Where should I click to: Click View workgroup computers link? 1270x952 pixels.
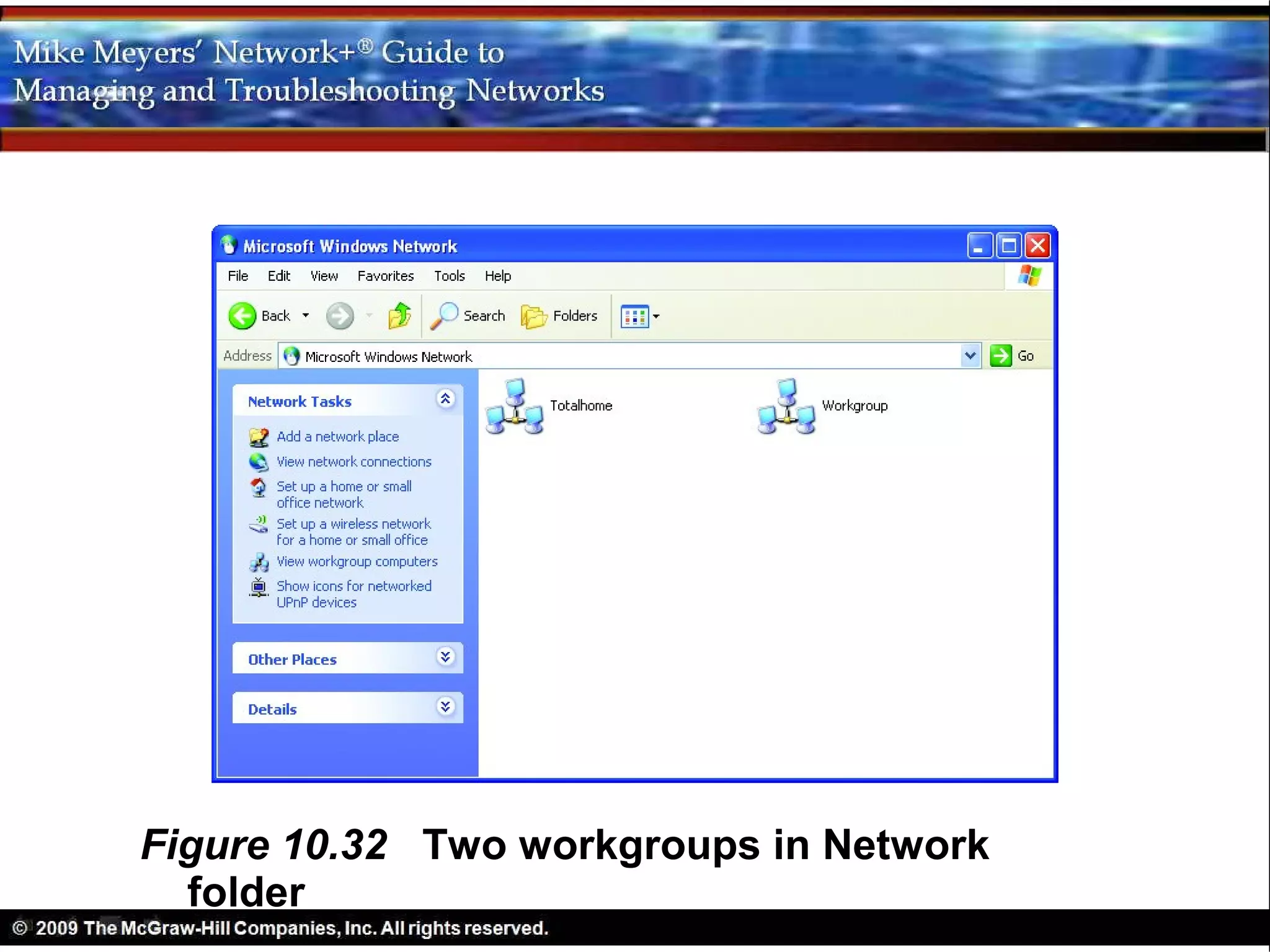(x=357, y=562)
